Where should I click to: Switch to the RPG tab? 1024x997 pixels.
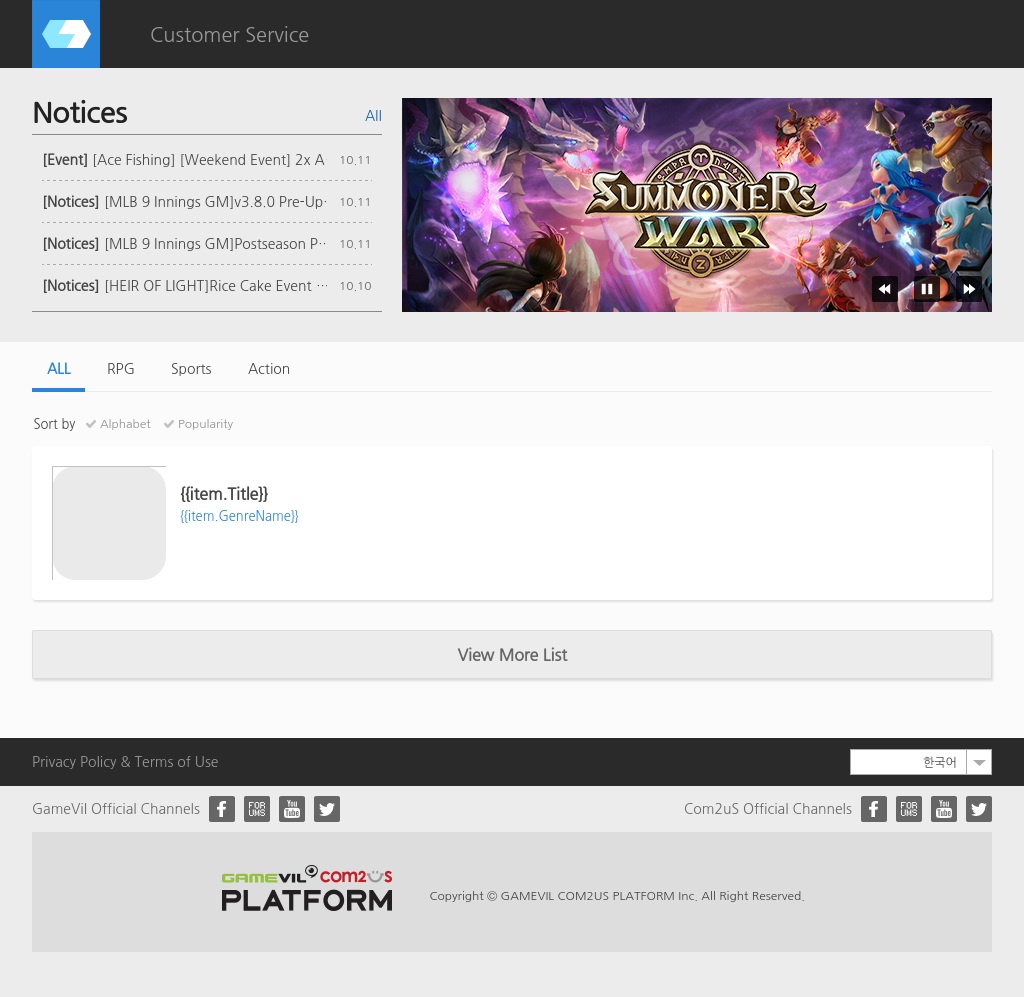(x=121, y=369)
